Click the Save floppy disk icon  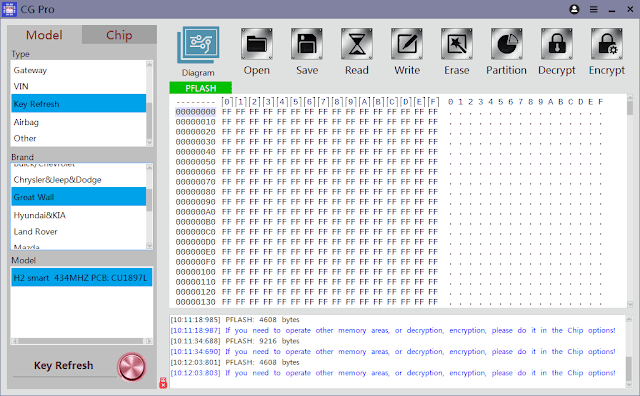[x=307, y=44]
